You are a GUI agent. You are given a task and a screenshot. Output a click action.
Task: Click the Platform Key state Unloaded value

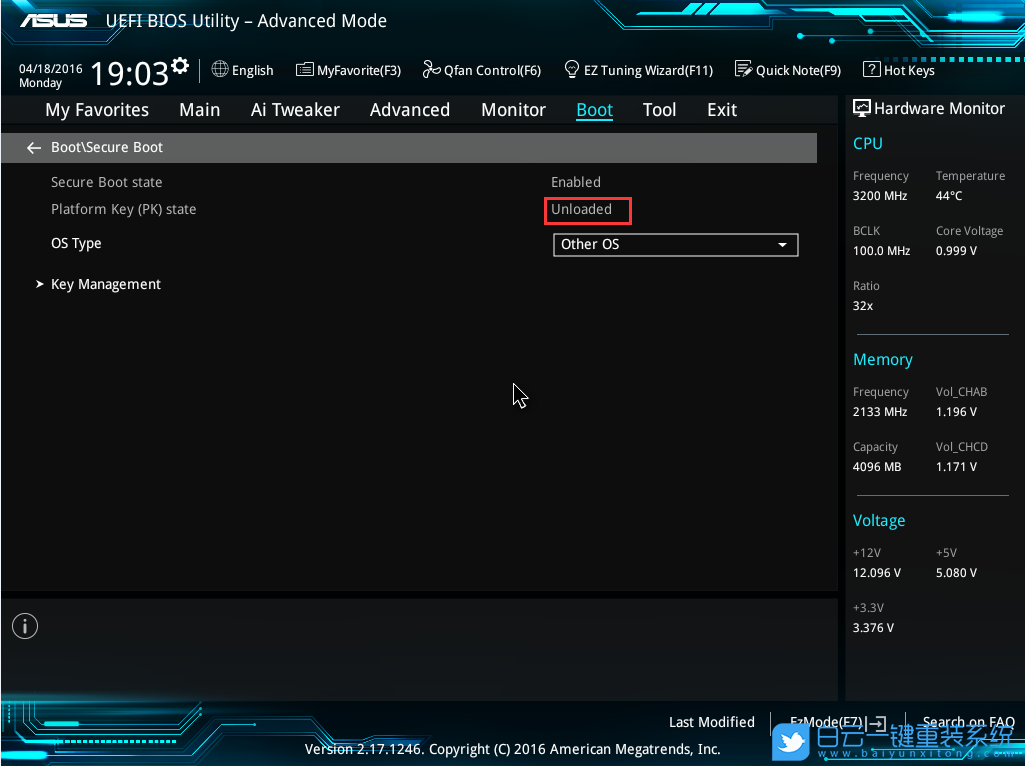581,210
